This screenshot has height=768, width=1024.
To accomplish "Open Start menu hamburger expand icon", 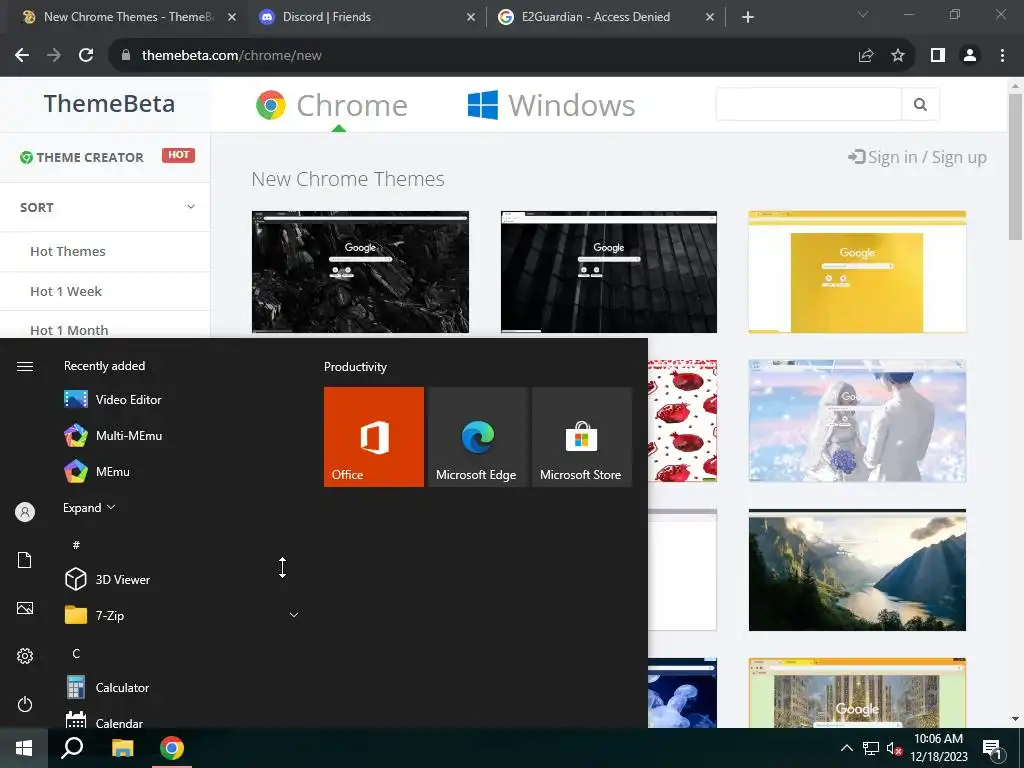I will point(25,366).
